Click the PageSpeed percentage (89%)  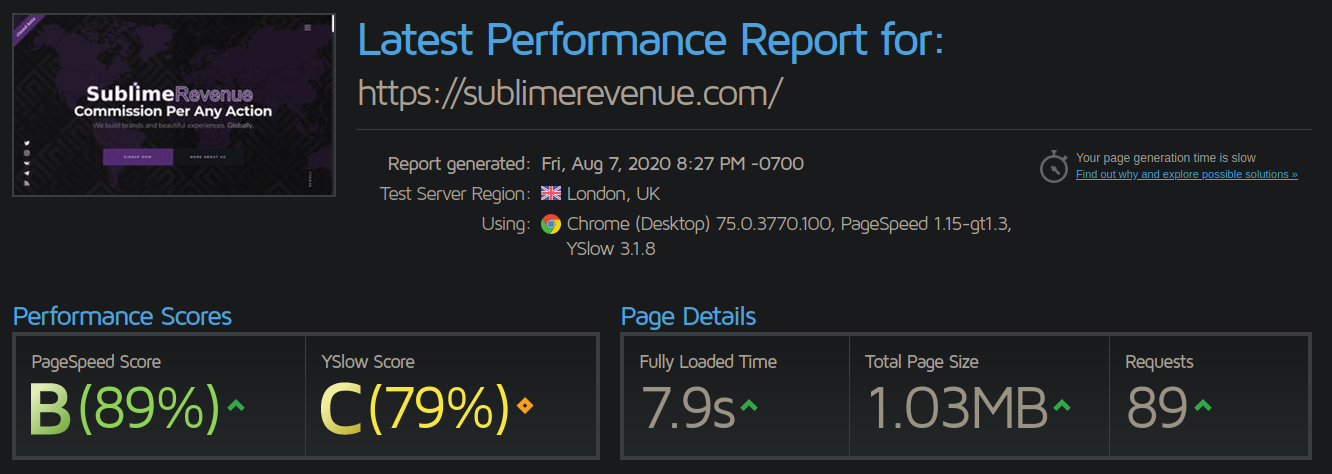pos(148,409)
